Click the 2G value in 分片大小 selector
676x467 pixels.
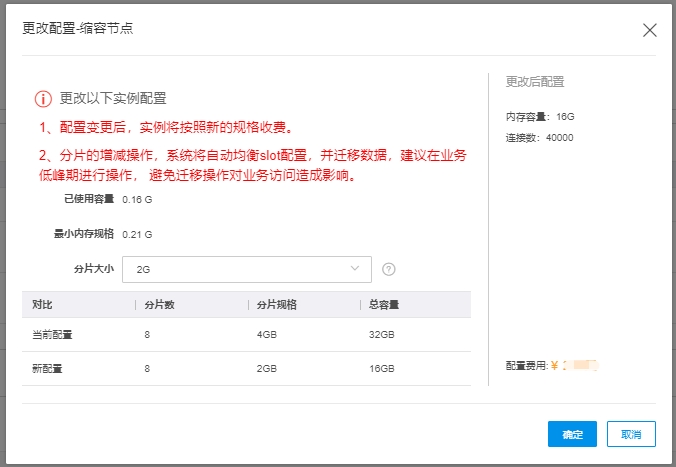pyautogui.click(x=143, y=270)
